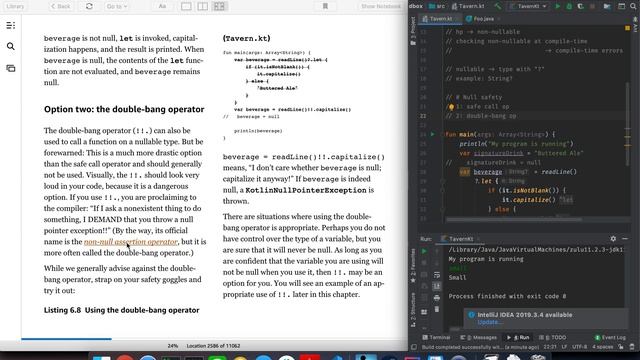Click the Clear All trash icon in Run console
Viewport: 640px width, 360px height.
tap(437, 309)
